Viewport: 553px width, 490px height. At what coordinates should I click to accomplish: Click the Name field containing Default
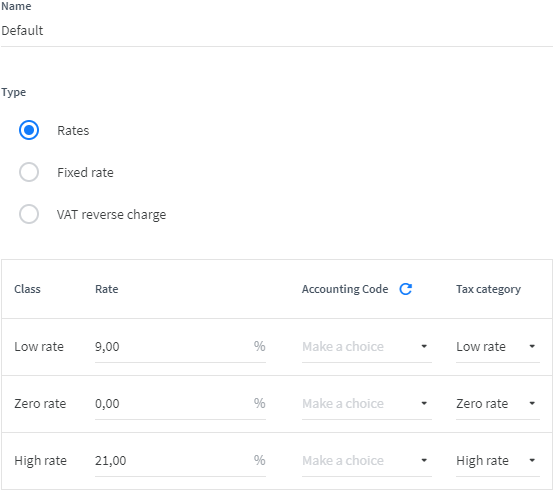(276, 31)
